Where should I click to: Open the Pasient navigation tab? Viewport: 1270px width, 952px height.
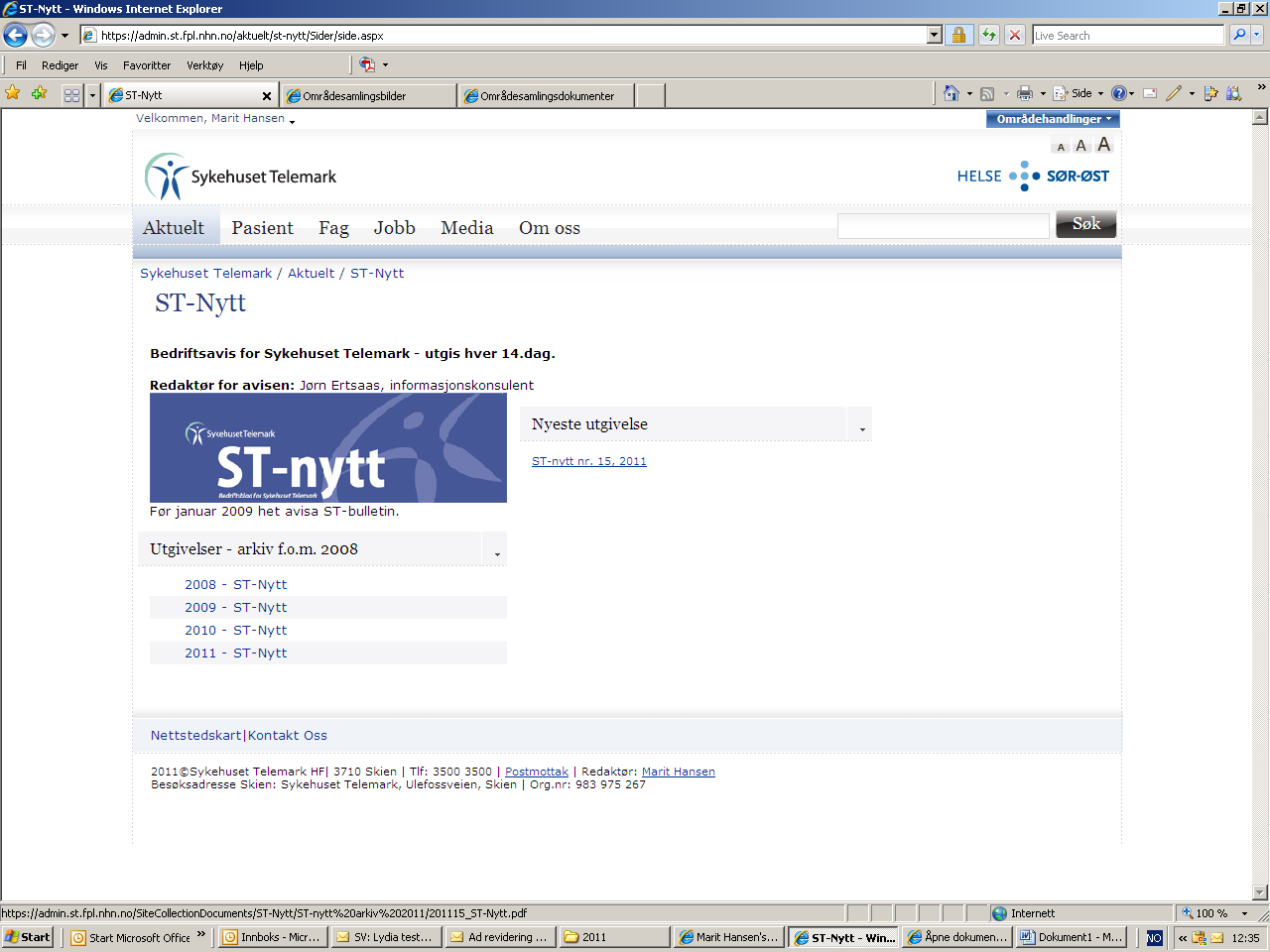[x=262, y=228]
